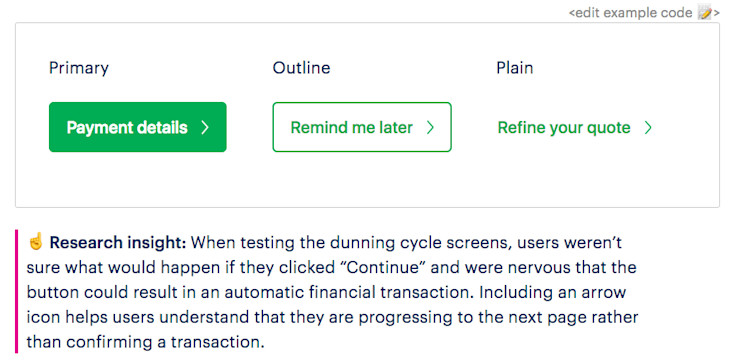Click the quoted word Continue in the paragraph

coord(385,268)
